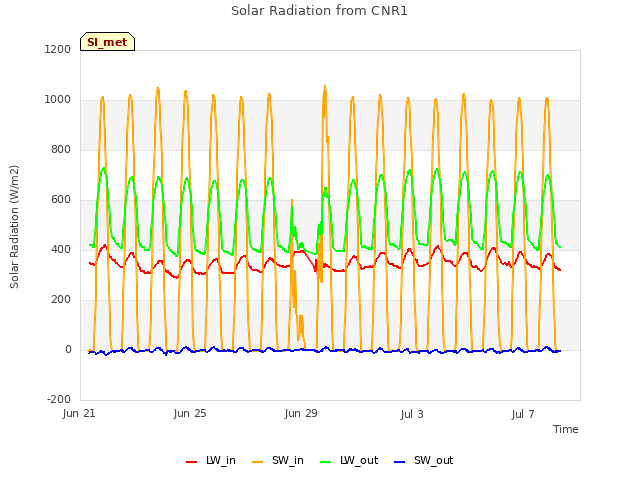Image resolution: width=640 pixels, height=480 pixels.
Task: Click the y-axis title Solar Radiation (W/m2)
Action: click(14, 227)
